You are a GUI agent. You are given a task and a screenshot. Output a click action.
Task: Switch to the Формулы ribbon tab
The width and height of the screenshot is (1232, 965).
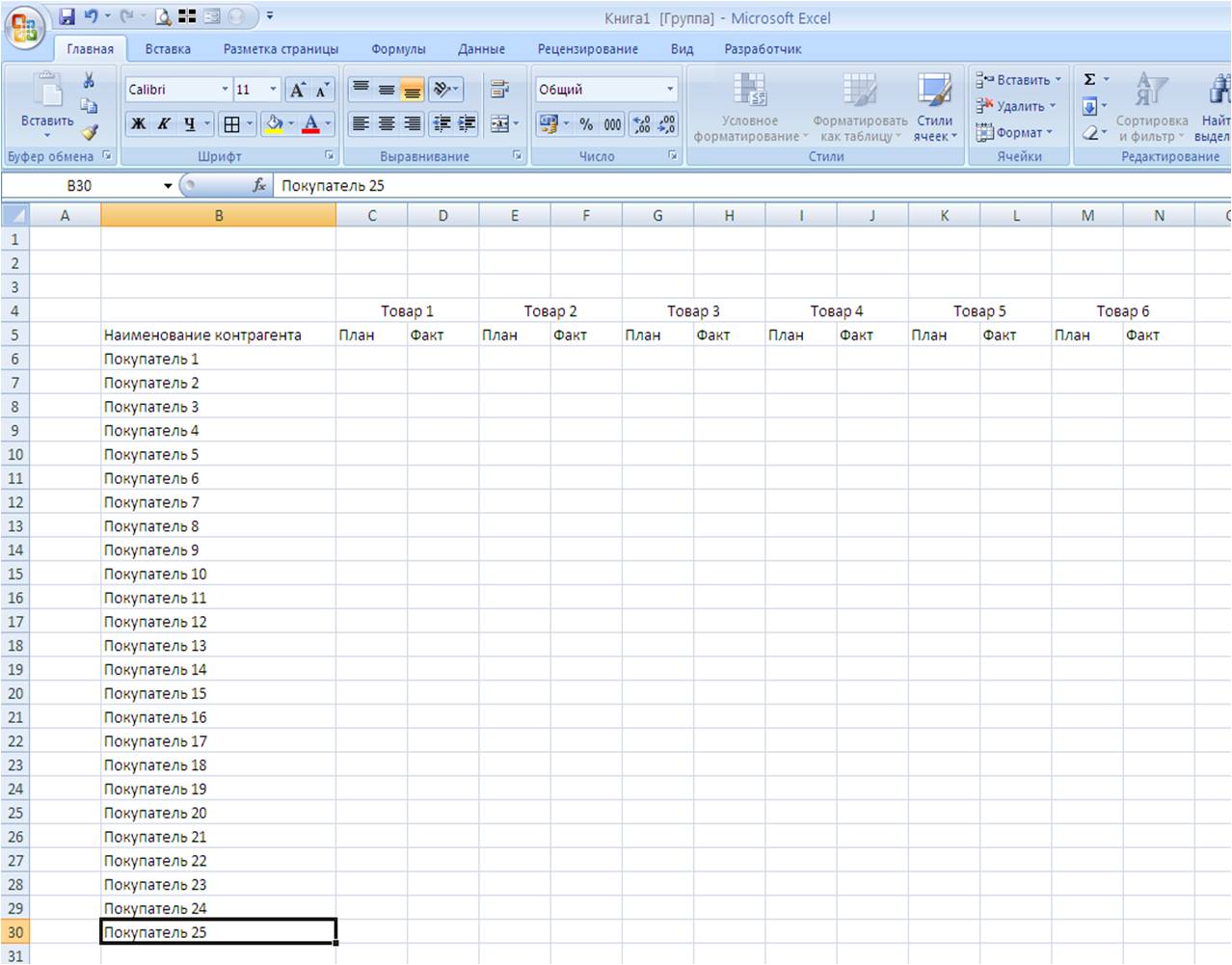pyautogui.click(x=398, y=49)
